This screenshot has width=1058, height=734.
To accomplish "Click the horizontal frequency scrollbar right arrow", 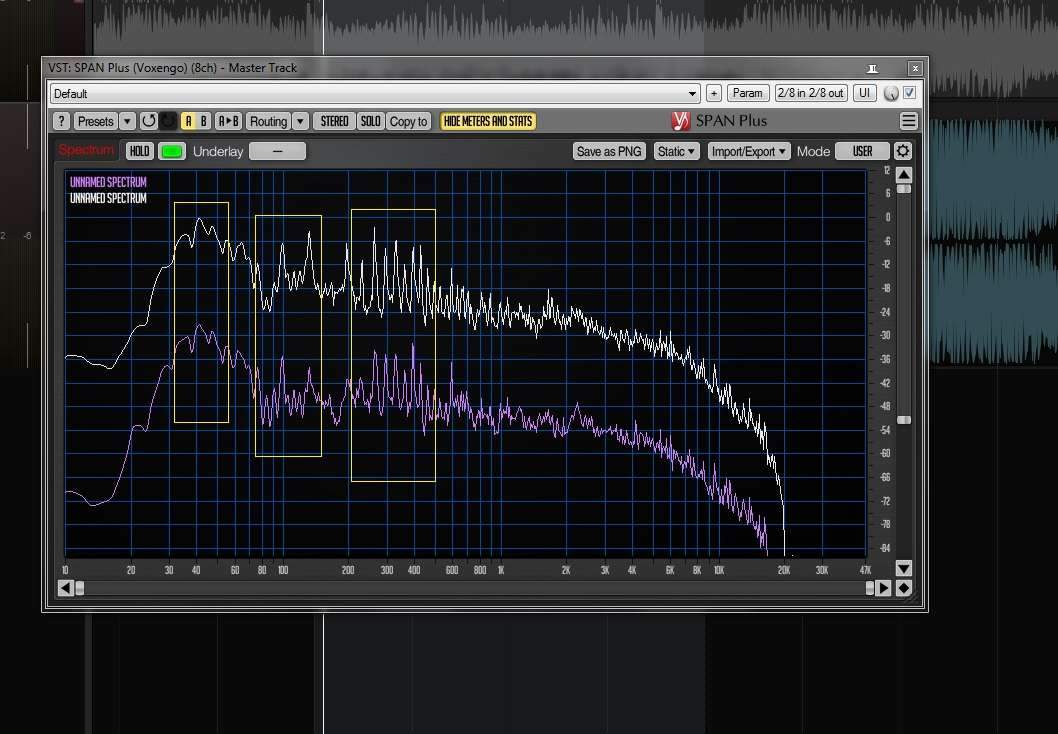I will coord(883,588).
